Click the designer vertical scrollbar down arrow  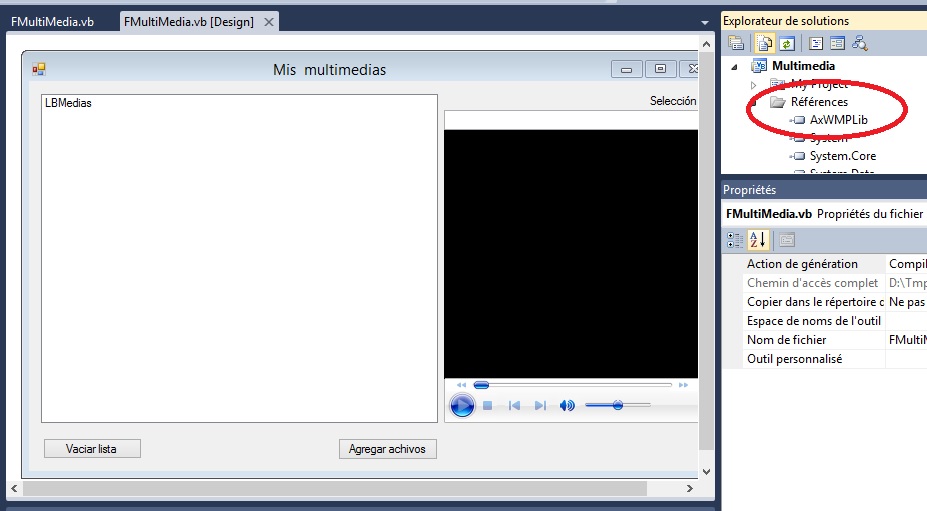(706, 471)
